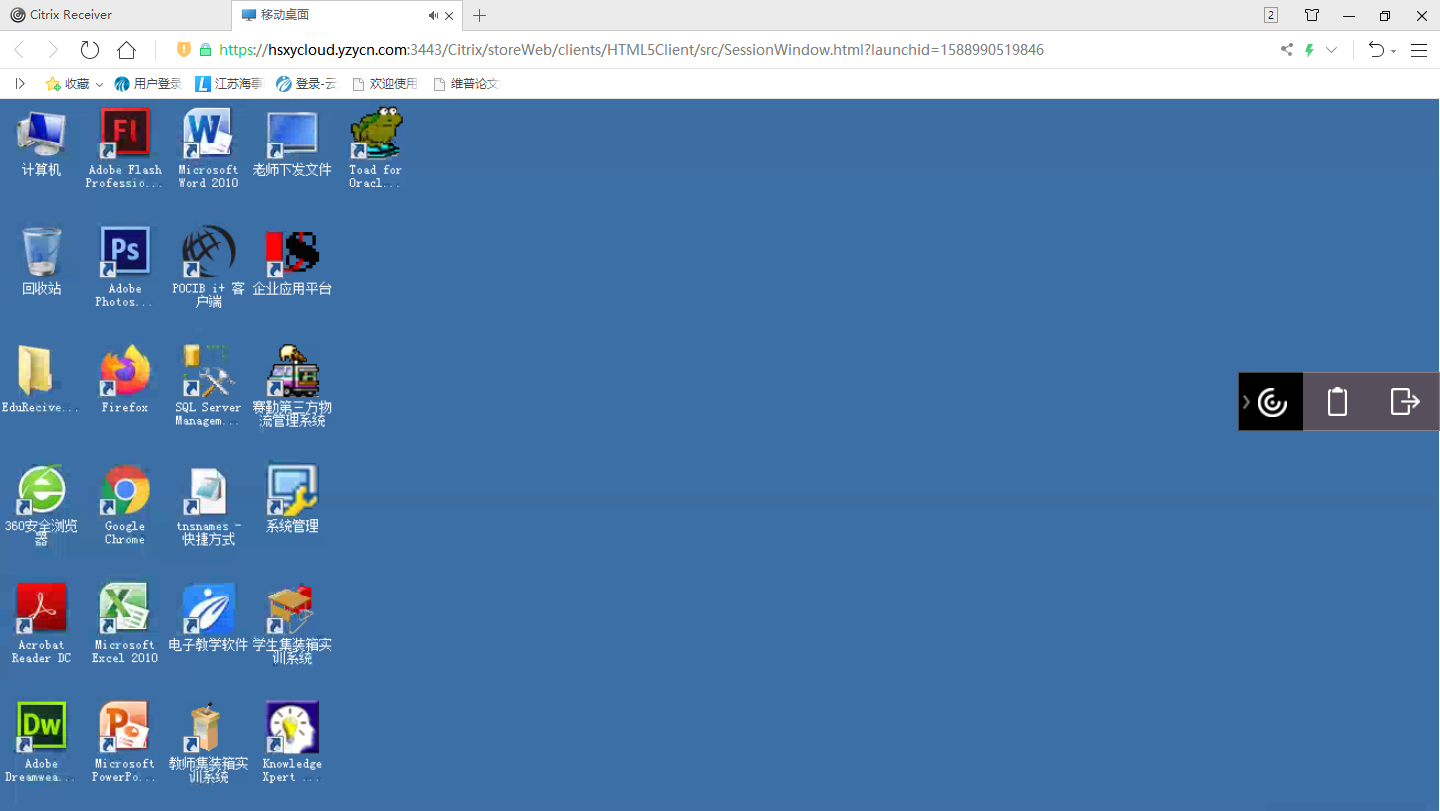Open Microsoft Excel 2010 shortcut
1440x811 pixels.
pyautogui.click(x=125, y=608)
